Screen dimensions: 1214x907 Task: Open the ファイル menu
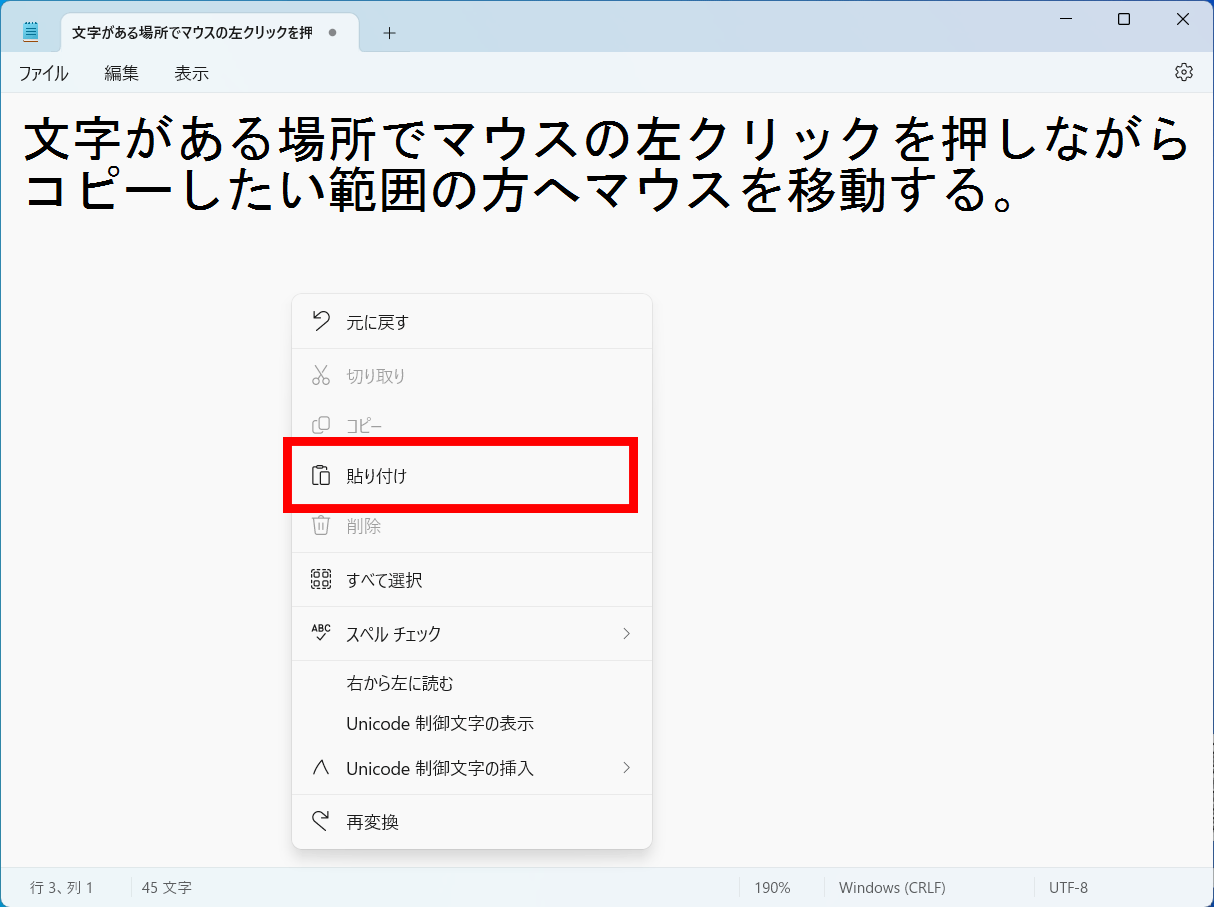pos(42,72)
